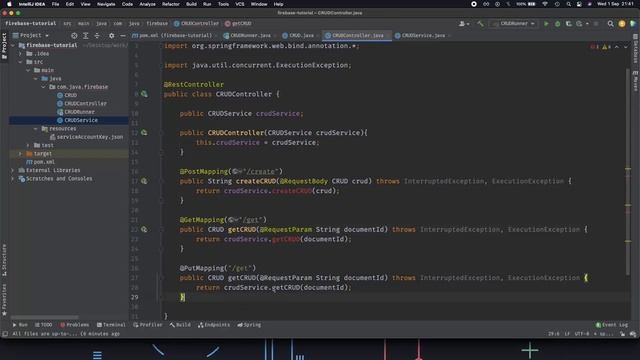Screen dimensions: 640x360
Task: Click the select opened file target icon
Action: (x=74, y=36)
